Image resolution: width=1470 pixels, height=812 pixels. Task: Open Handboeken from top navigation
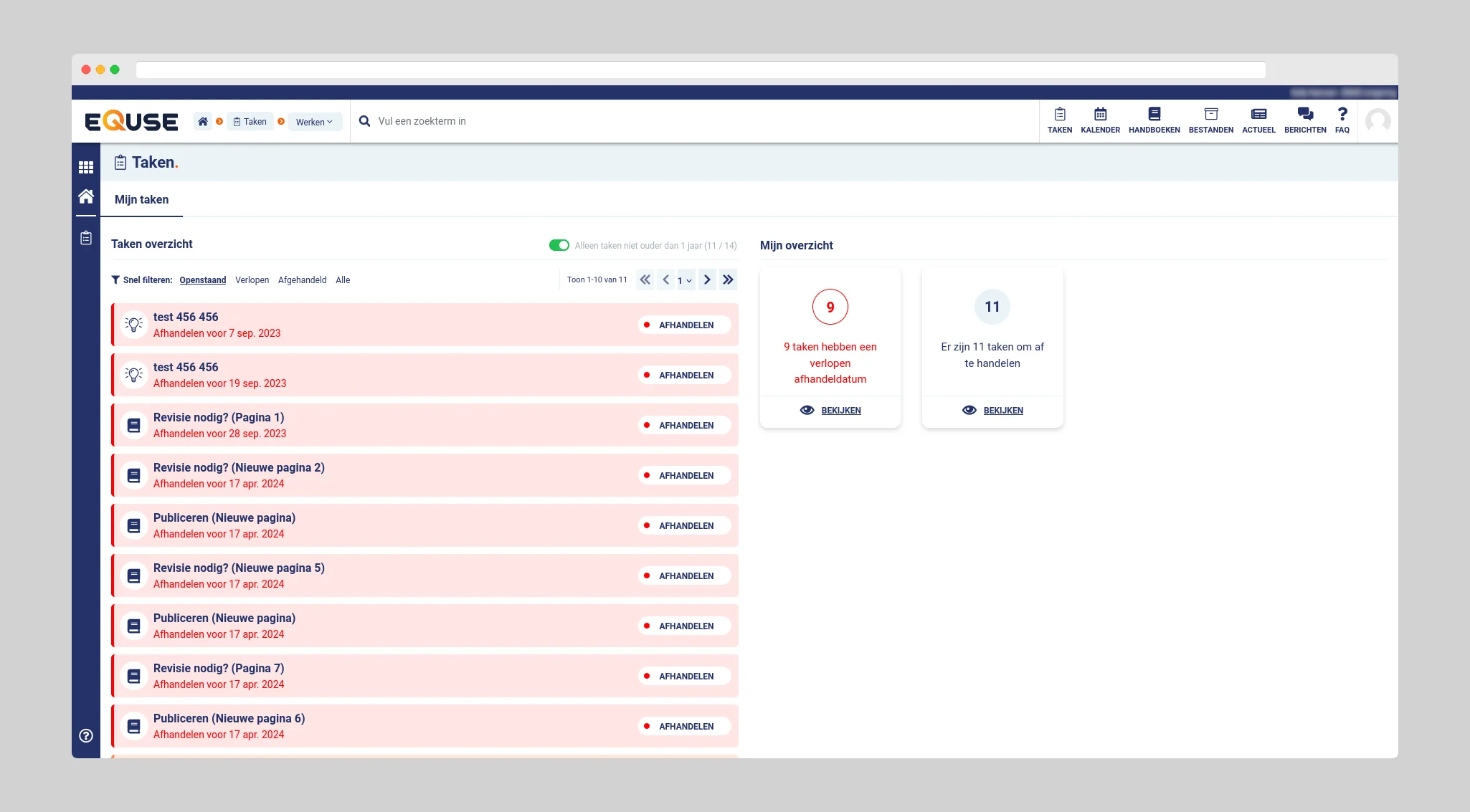click(1154, 120)
